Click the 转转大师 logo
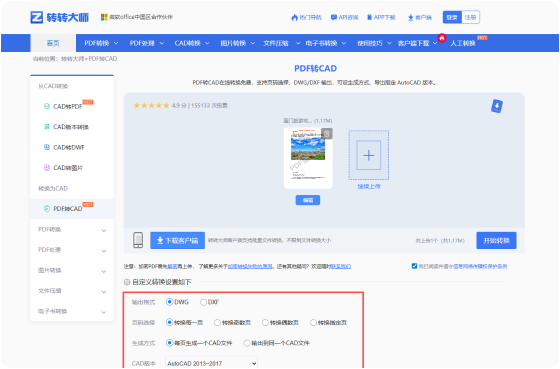 pos(59,17)
